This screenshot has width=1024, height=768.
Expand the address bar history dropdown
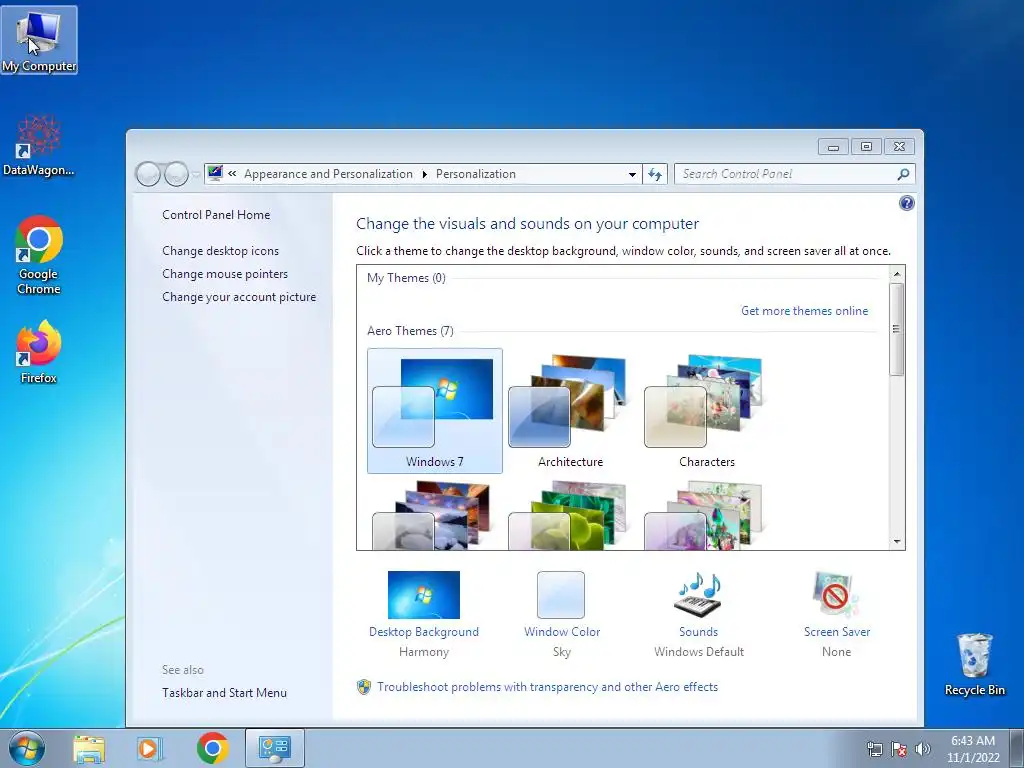632,174
